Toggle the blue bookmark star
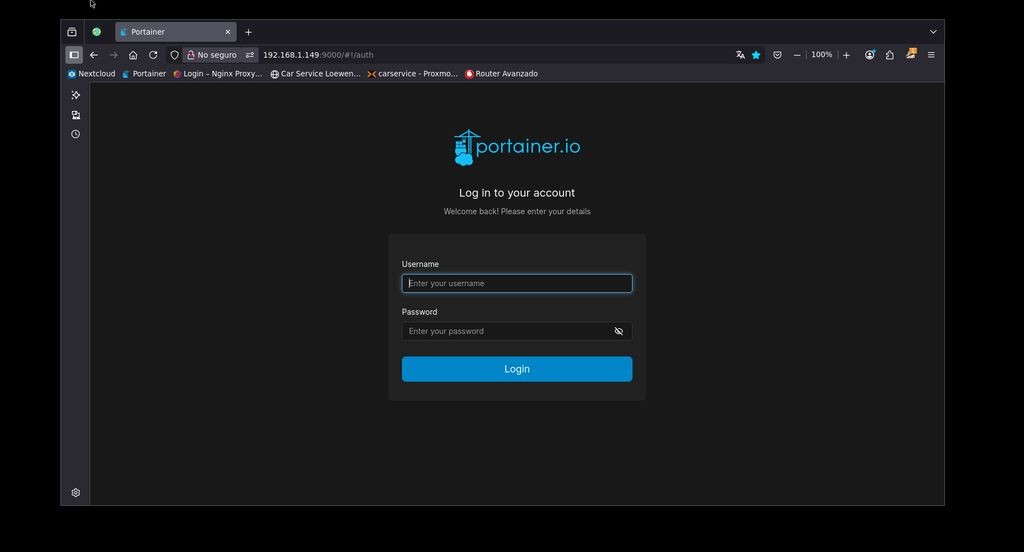1024x552 pixels. tap(756, 55)
